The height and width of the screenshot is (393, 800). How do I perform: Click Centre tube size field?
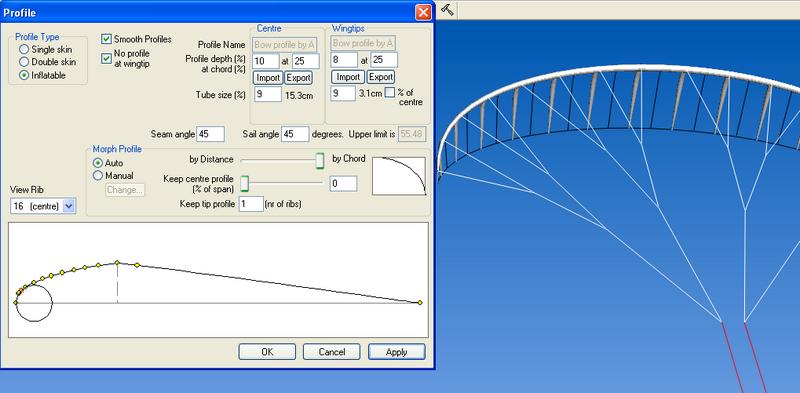pos(268,94)
